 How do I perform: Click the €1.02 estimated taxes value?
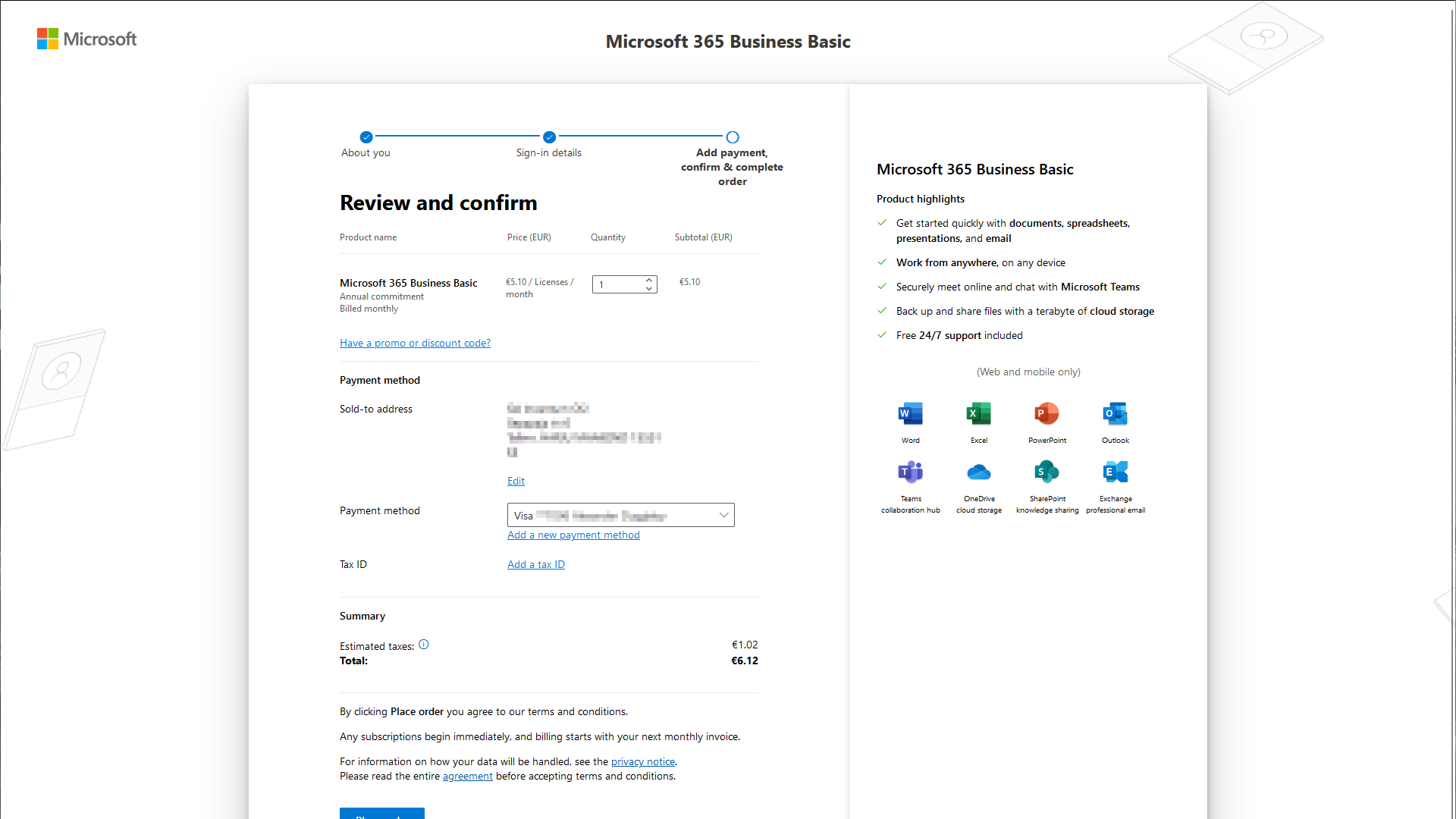pyautogui.click(x=745, y=645)
